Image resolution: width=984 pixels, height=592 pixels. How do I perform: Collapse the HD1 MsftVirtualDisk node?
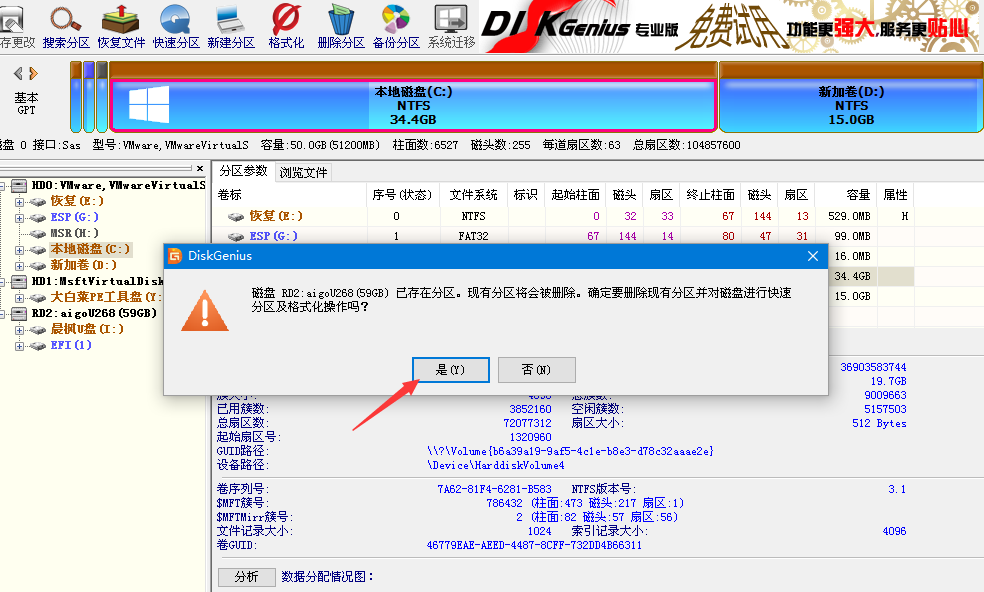[x=3, y=282]
